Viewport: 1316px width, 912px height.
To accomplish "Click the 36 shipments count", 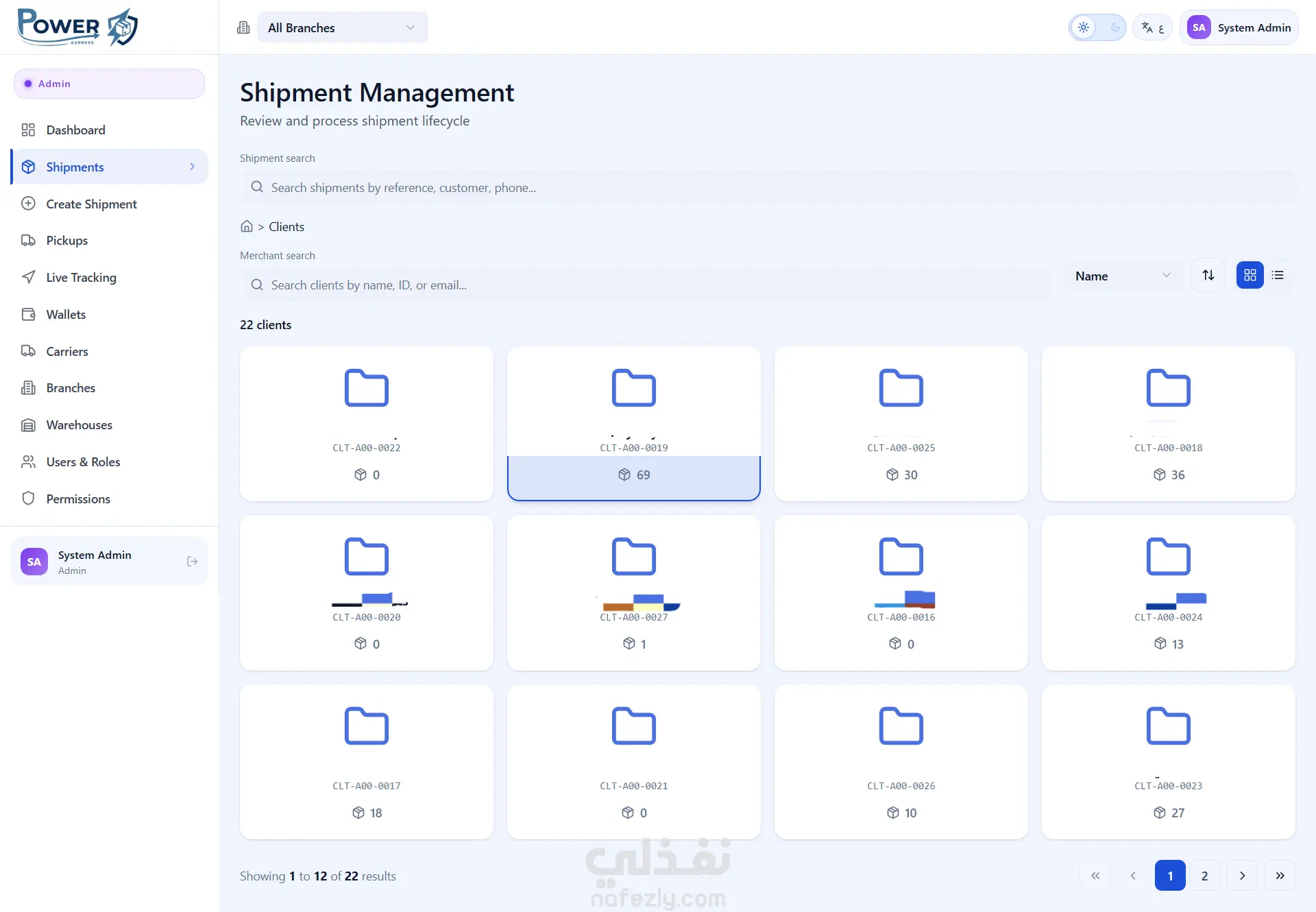I will coord(1169,475).
